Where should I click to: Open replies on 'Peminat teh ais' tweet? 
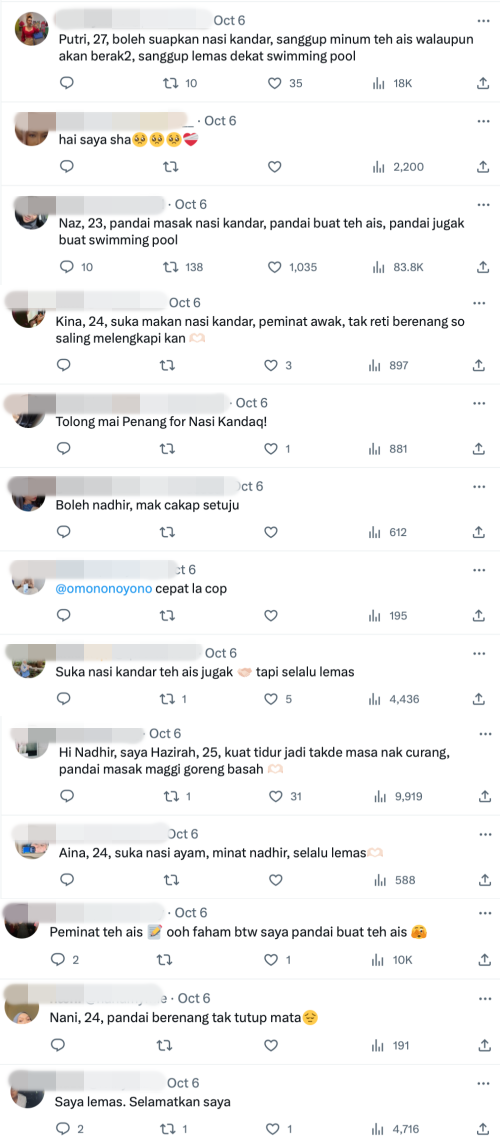point(58,960)
